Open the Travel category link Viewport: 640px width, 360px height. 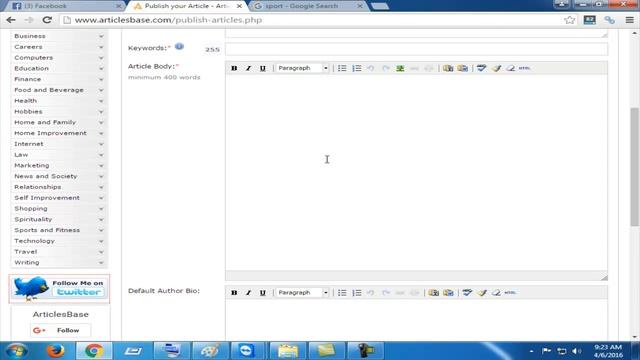pyautogui.click(x=25, y=251)
